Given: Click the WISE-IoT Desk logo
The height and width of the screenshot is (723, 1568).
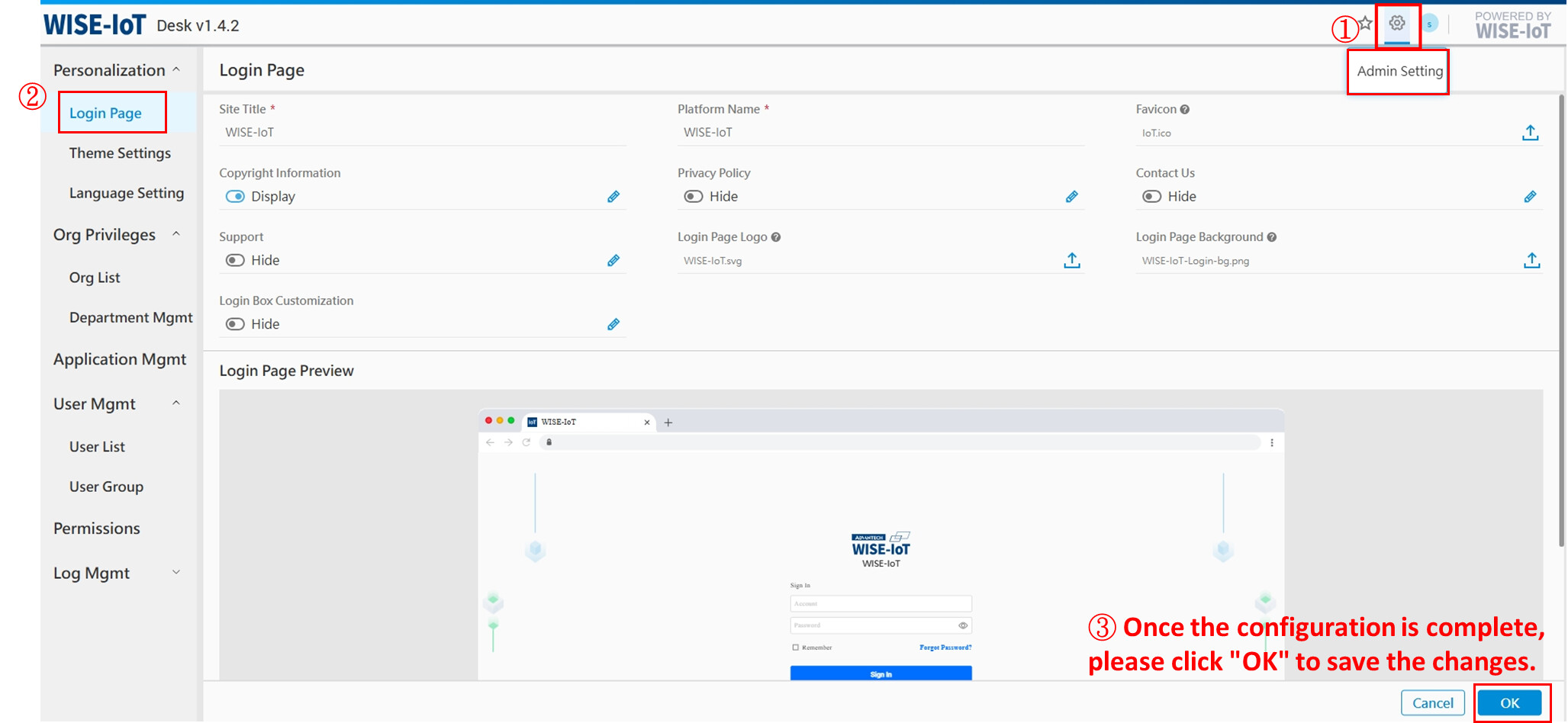Looking at the screenshot, I should 94,25.
